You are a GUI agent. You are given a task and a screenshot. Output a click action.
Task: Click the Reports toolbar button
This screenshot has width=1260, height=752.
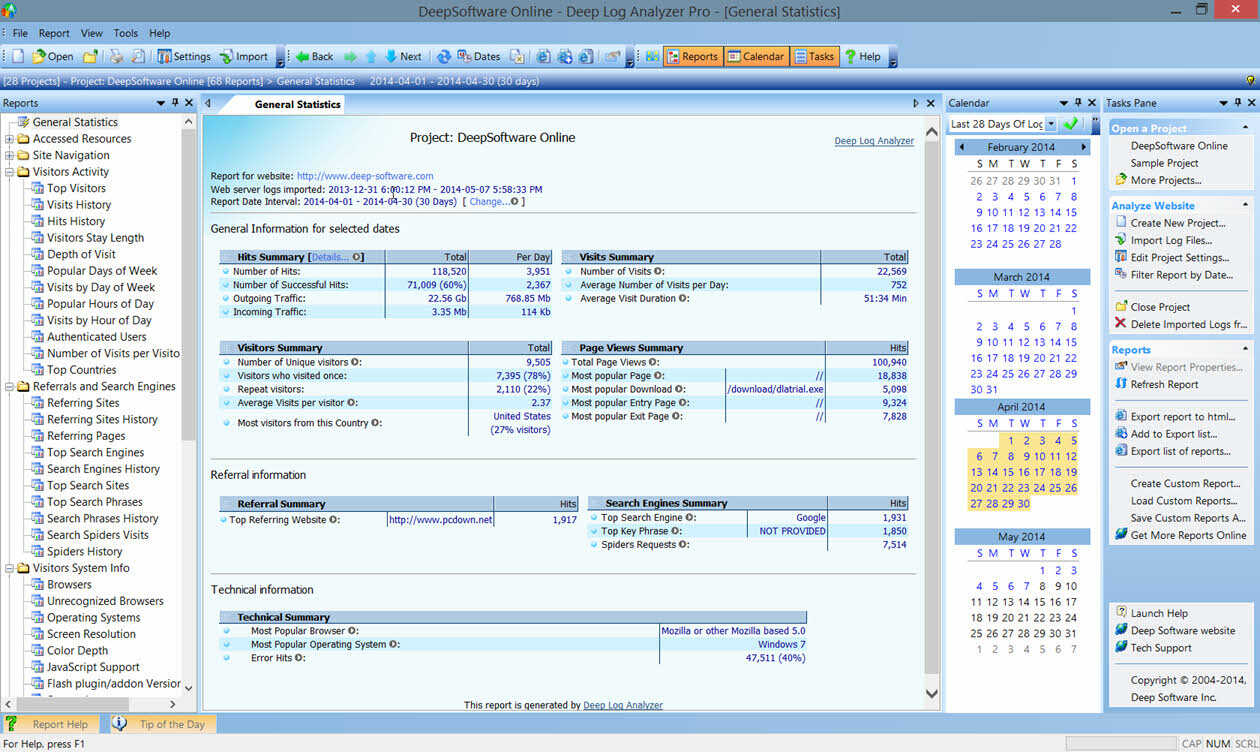[x=693, y=56]
